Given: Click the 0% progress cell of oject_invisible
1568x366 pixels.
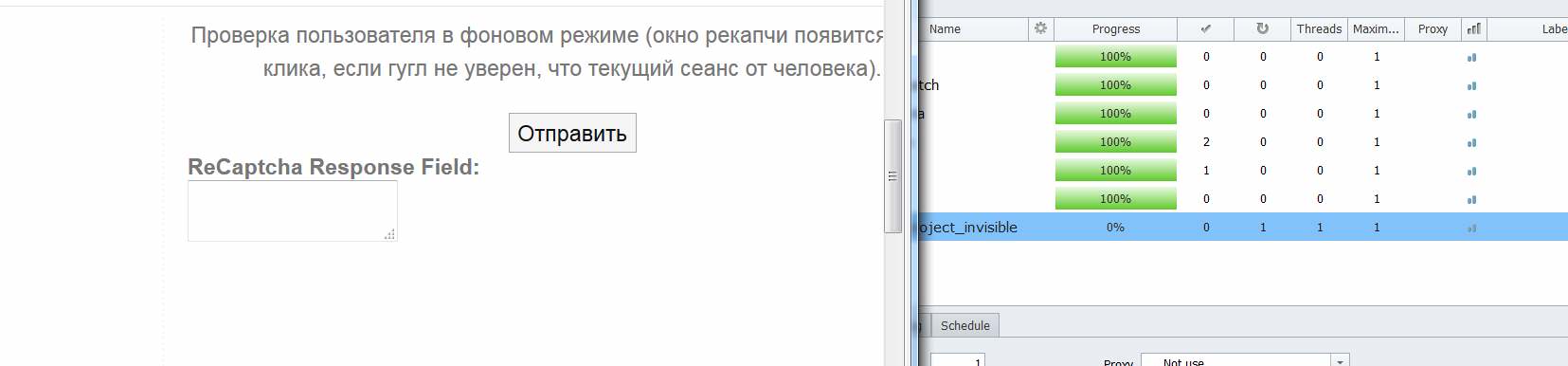Looking at the screenshot, I should pos(1115,228).
